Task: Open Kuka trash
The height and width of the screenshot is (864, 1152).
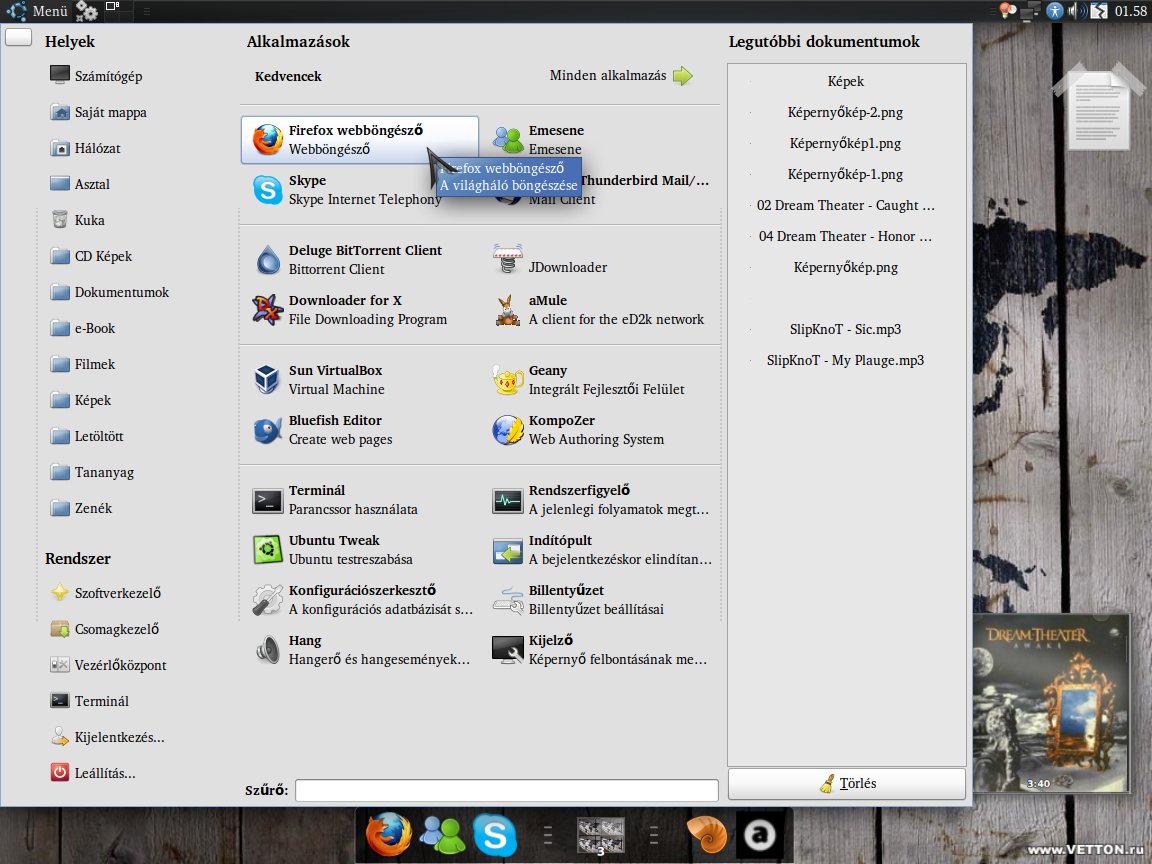Action: [78, 220]
